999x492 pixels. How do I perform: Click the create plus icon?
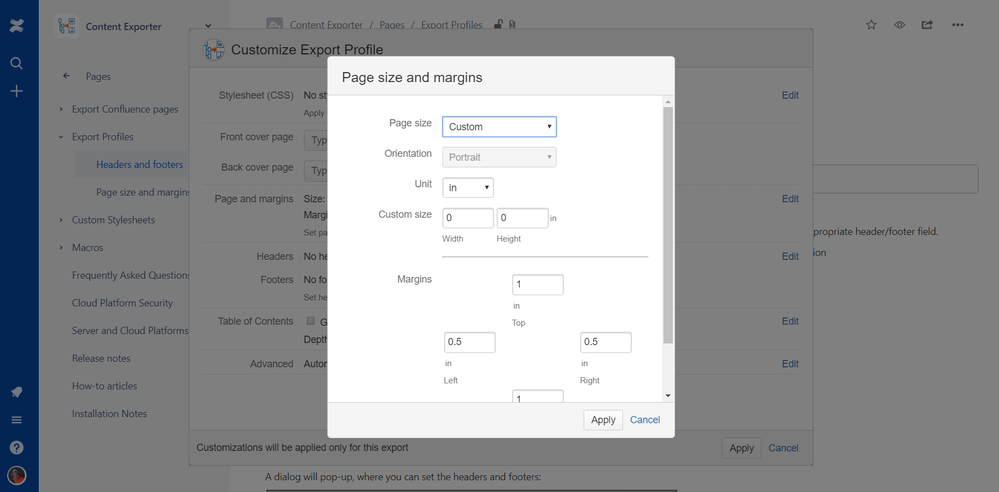click(17, 91)
